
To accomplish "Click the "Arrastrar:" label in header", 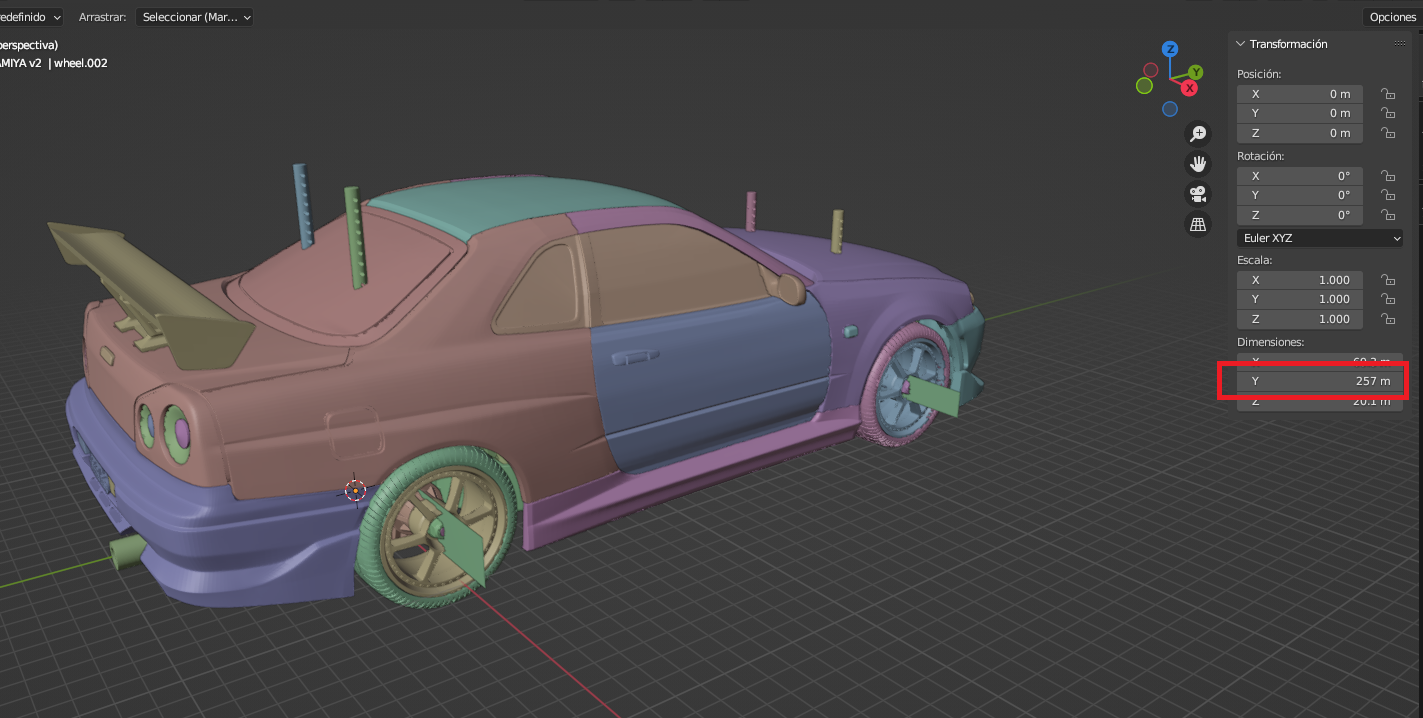I will coord(102,17).
